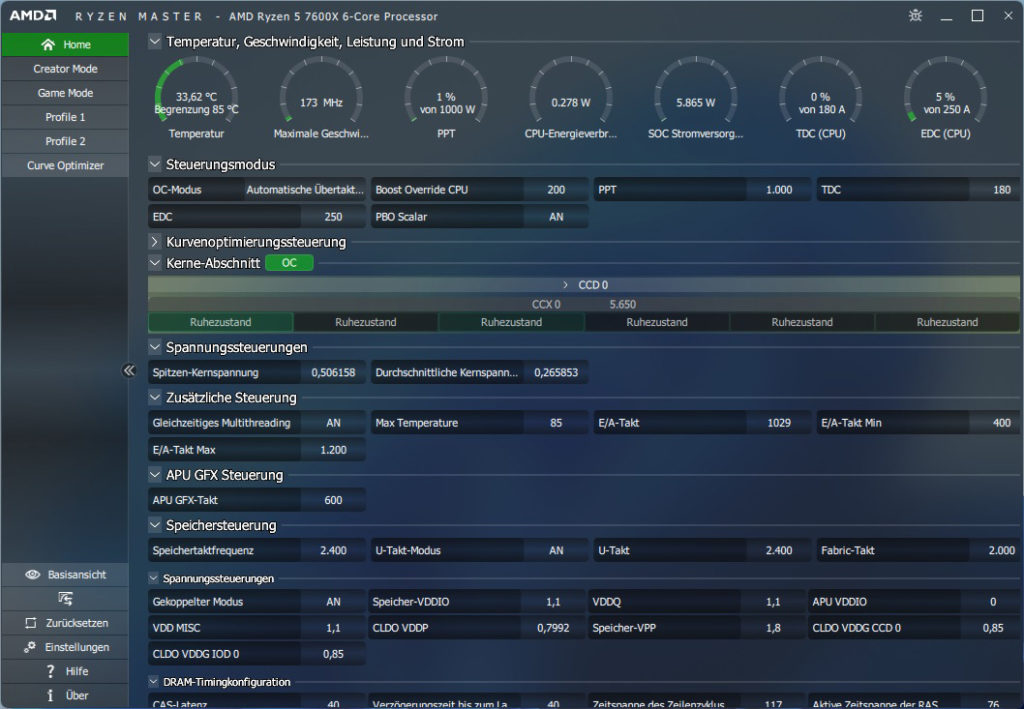The image size is (1024, 709).
Task: Click the Basisansicht eye icon
Action: coord(33,575)
